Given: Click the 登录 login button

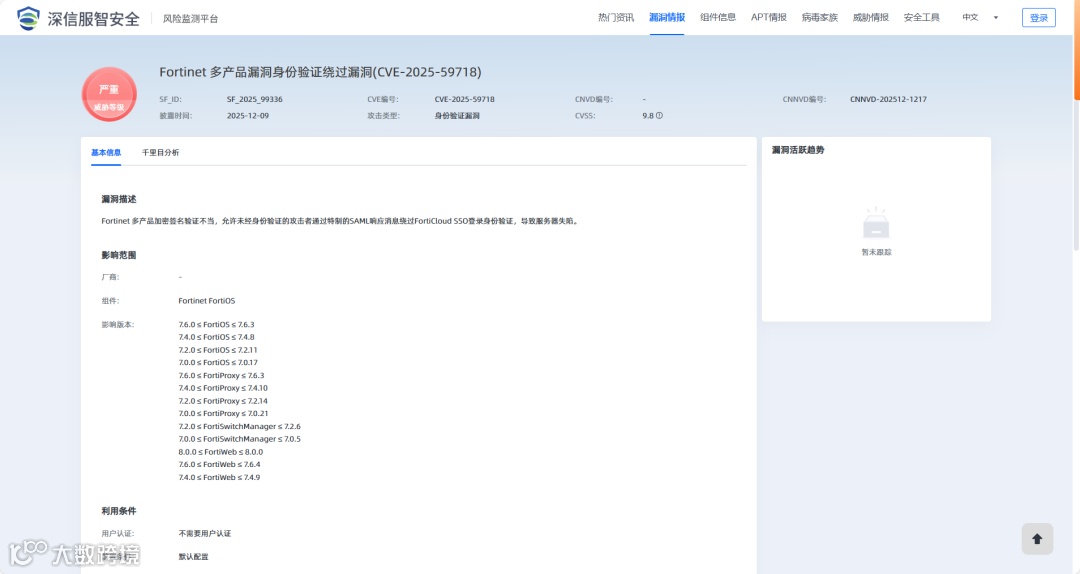Looking at the screenshot, I should pos(1039,18).
